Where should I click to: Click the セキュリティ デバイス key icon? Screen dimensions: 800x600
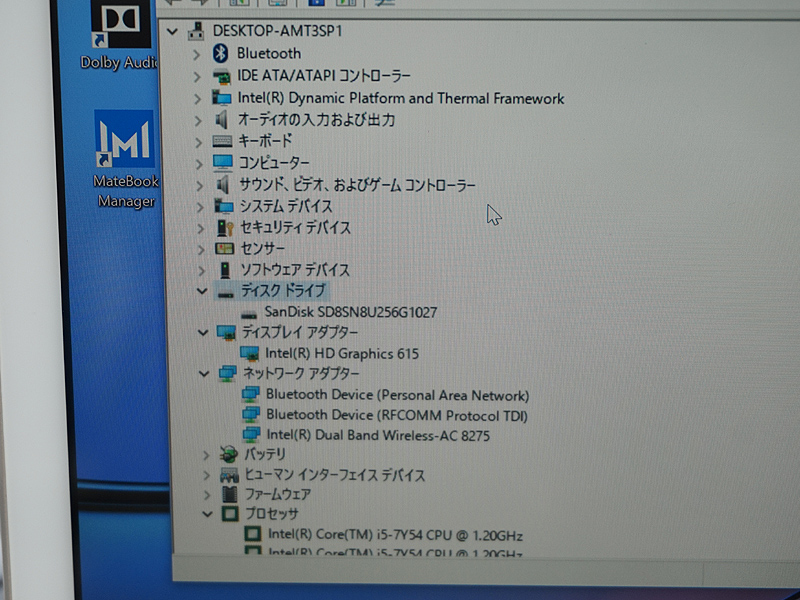pyautogui.click(x=225, y=228)
